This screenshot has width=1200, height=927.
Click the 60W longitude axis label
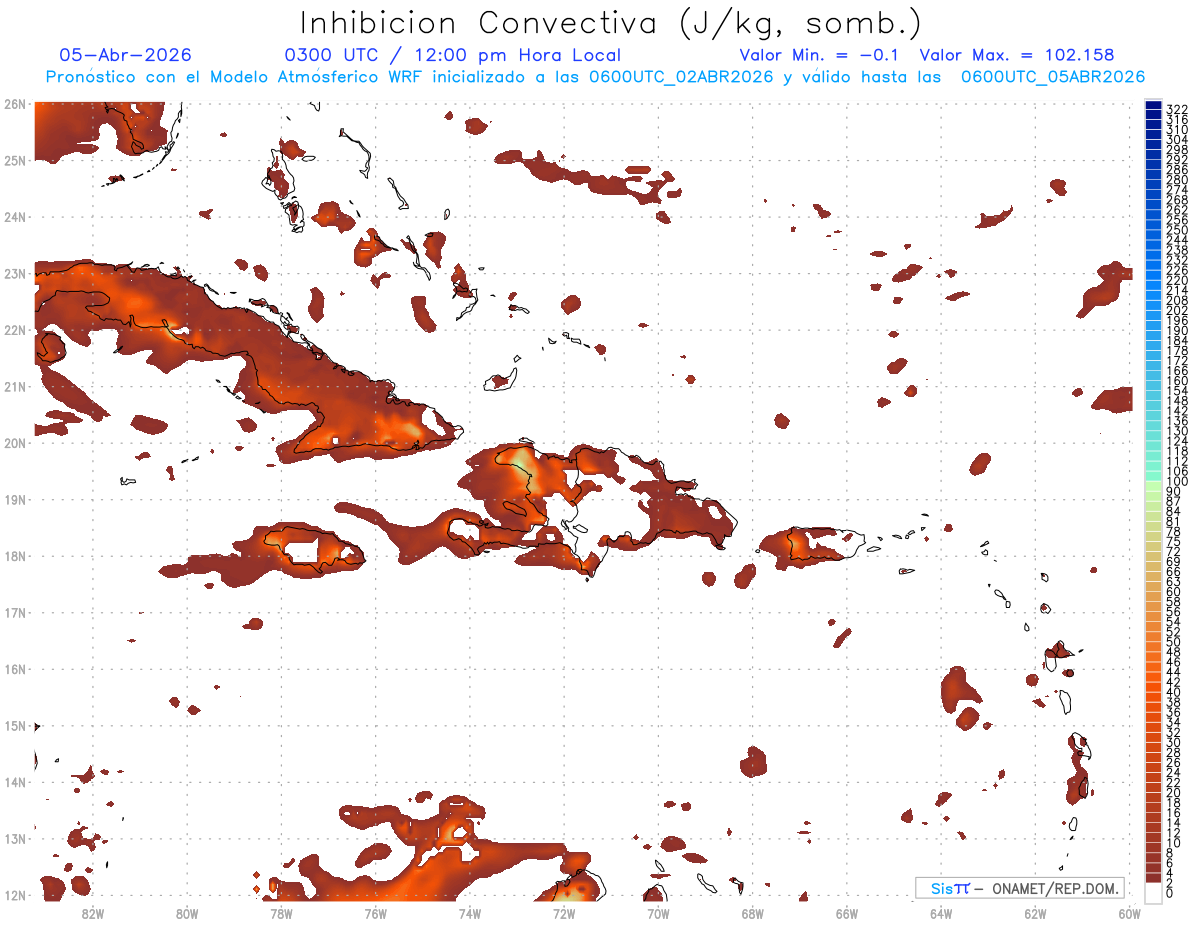coord(1130,912)
